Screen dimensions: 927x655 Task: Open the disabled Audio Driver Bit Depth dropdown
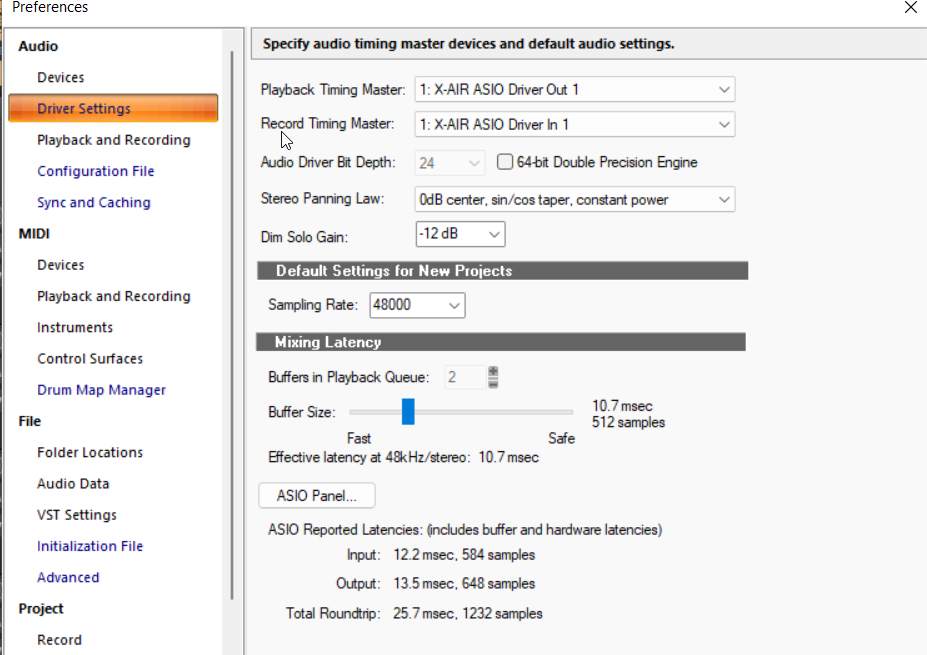pos(449,163)
